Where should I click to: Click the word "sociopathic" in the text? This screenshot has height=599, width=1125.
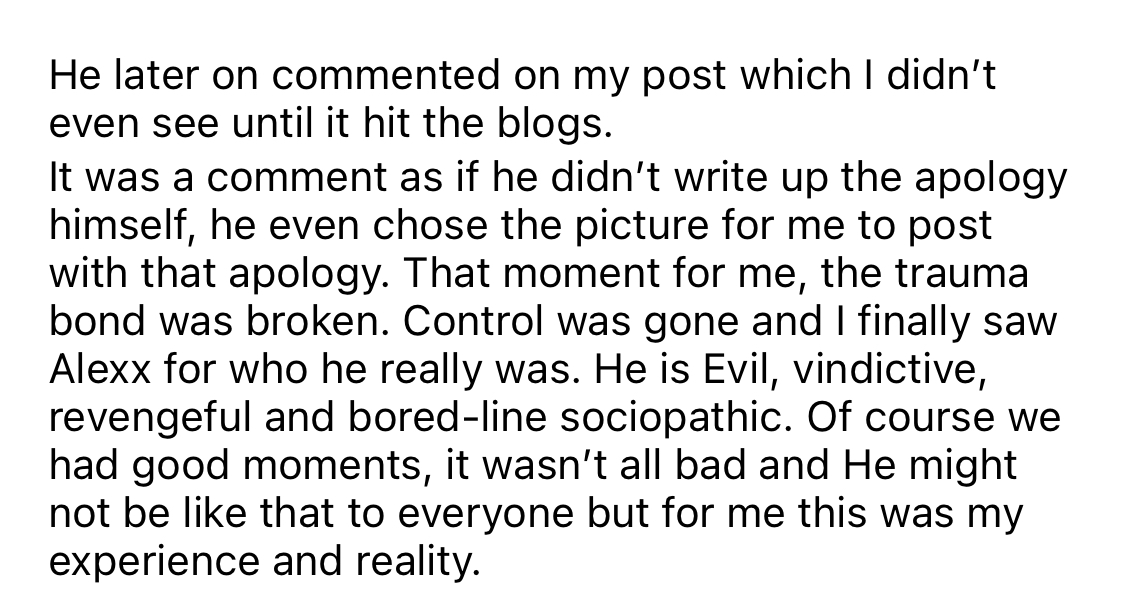pos(671,419)
